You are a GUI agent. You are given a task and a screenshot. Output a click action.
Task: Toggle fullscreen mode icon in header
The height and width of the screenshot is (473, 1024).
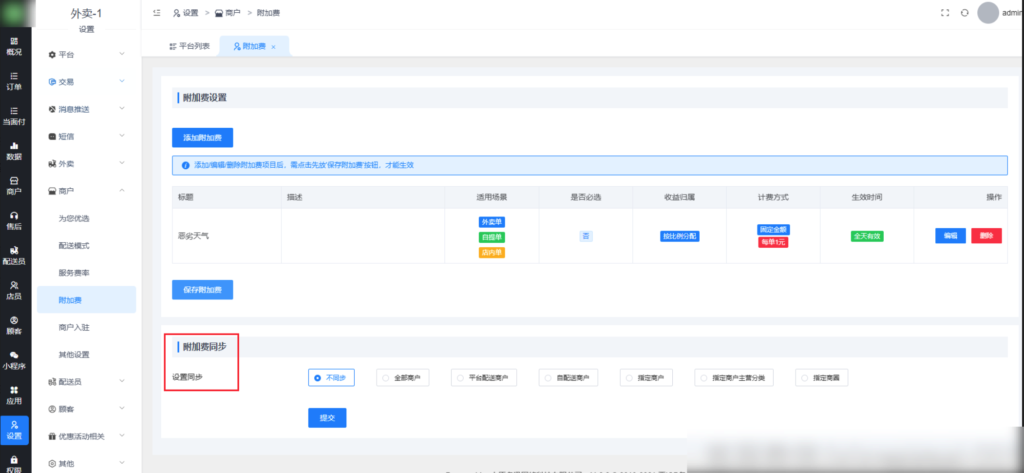click(x=945, y=13)
